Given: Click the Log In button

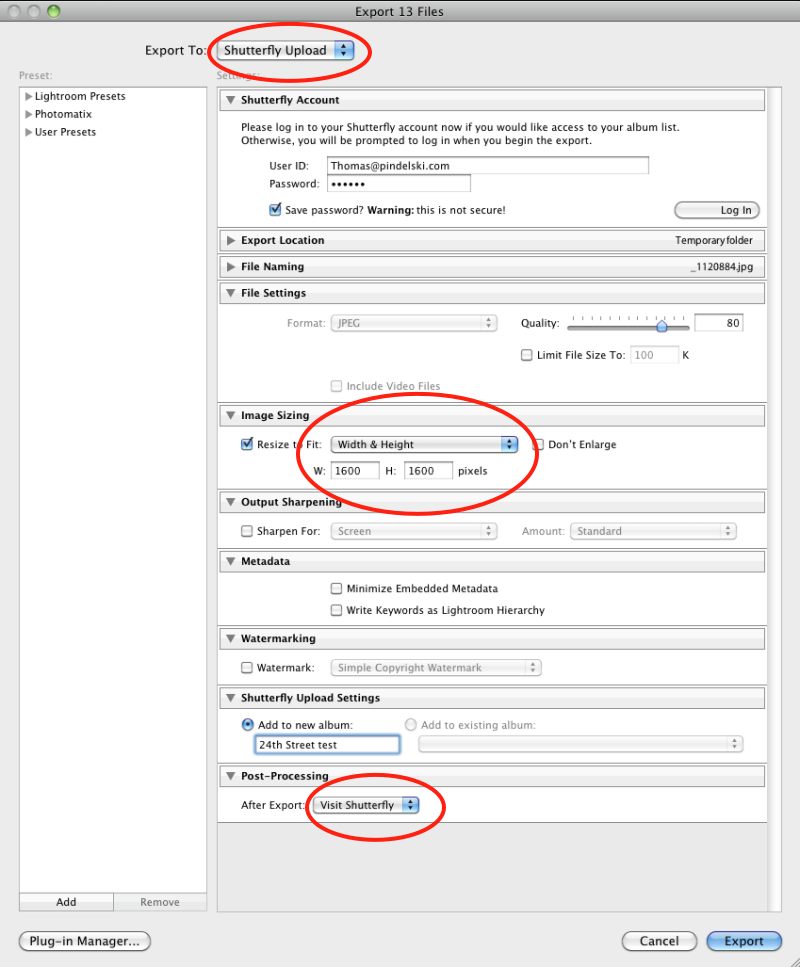Looking at the screenshot, I should pyautogui.click(x=717, y=210).
